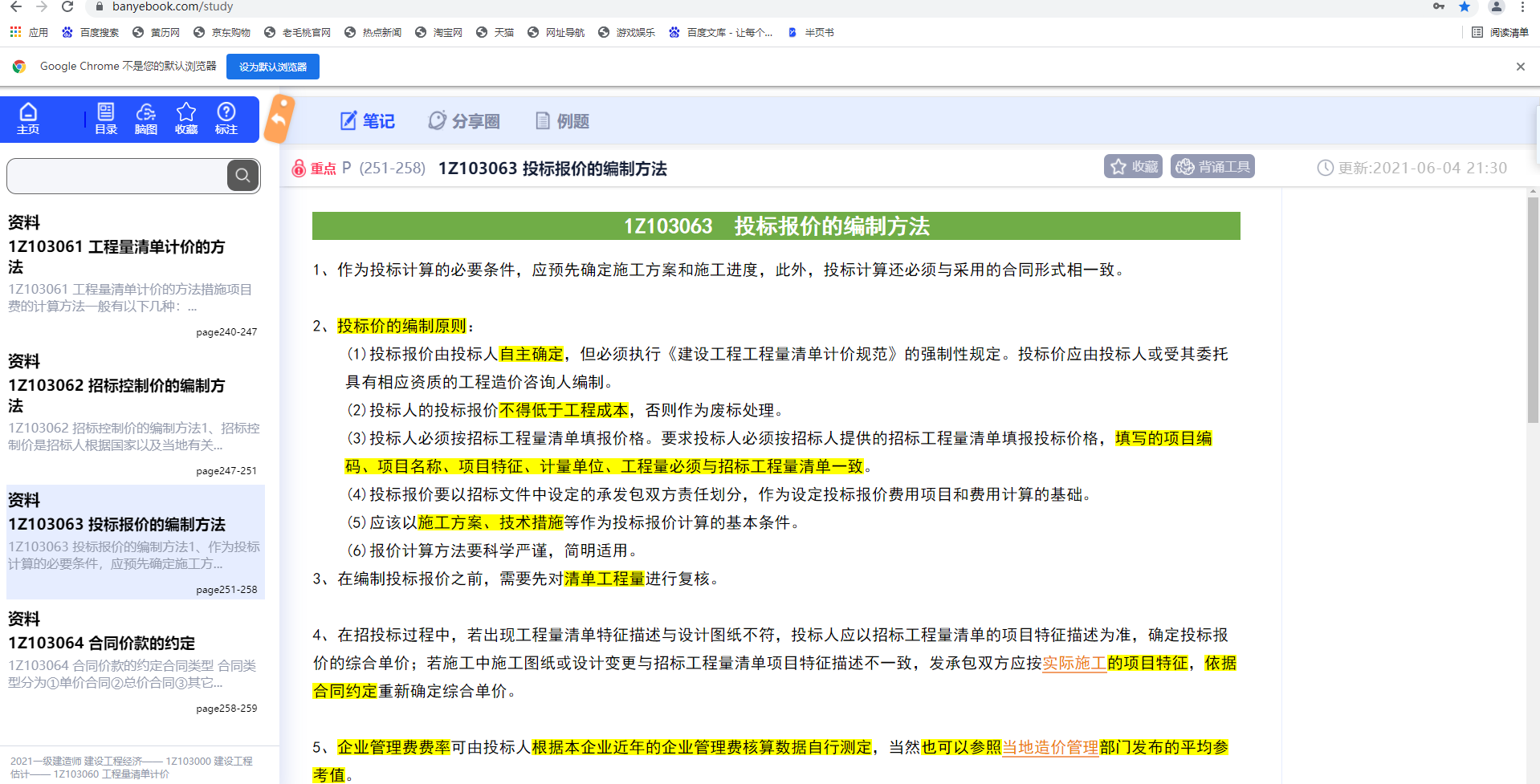The image size is (1540, 784).
Task: Open the 收藏 favorites in sidebar toolbar
Action: click(x=186, y=119)
